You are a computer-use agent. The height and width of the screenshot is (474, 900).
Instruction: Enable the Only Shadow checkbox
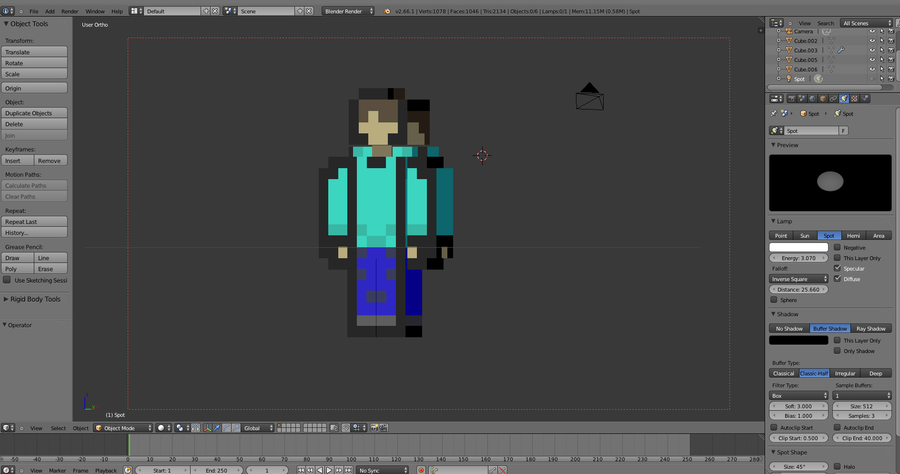tap(837, 351)
